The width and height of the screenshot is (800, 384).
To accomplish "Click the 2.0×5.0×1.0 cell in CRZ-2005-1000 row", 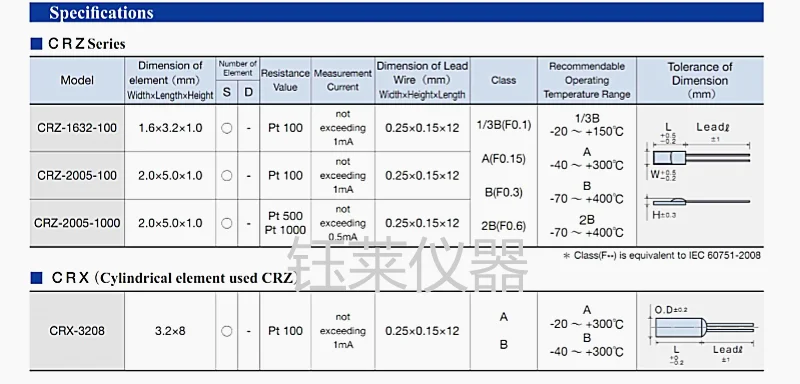I will click(x=170, y=223).
